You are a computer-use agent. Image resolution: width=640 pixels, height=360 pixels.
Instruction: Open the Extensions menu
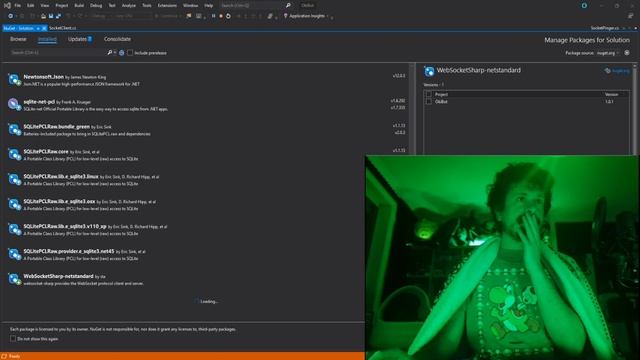(167, 5)
